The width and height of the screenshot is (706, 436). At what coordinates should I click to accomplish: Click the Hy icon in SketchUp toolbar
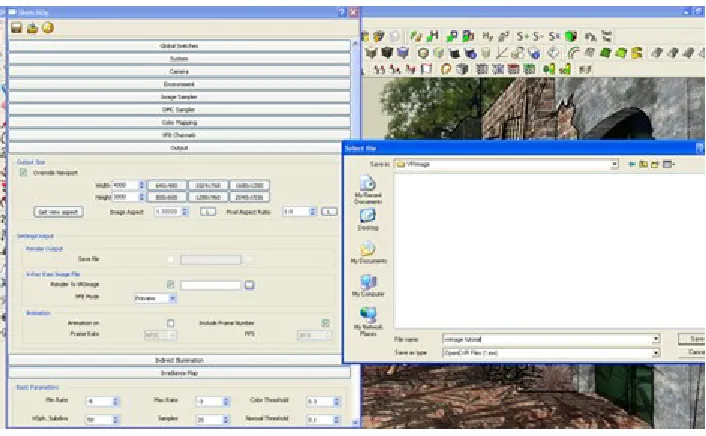pyautogui.click(x=488, y=36)
